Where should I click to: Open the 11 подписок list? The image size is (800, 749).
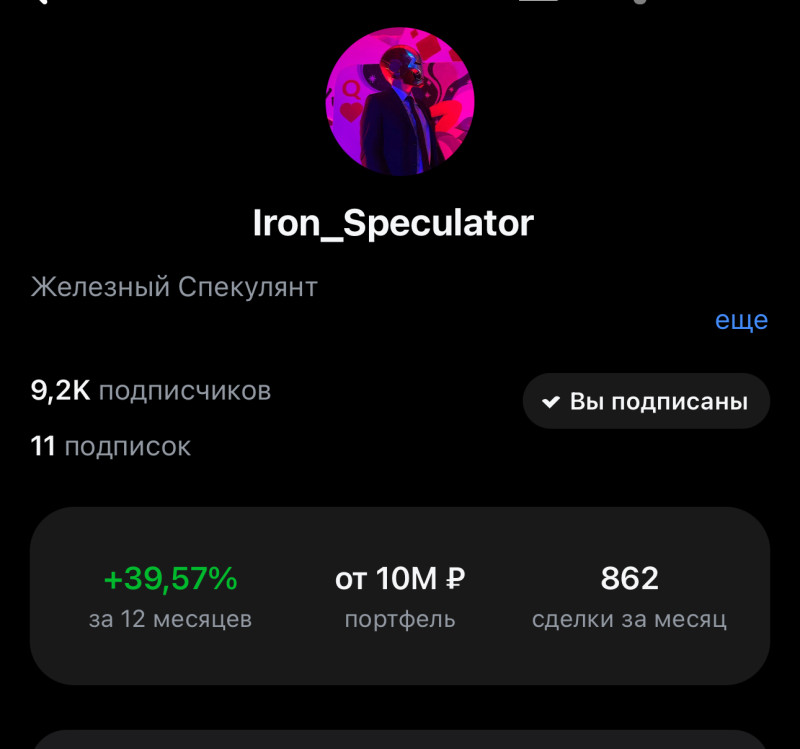[x=111, y=446]
